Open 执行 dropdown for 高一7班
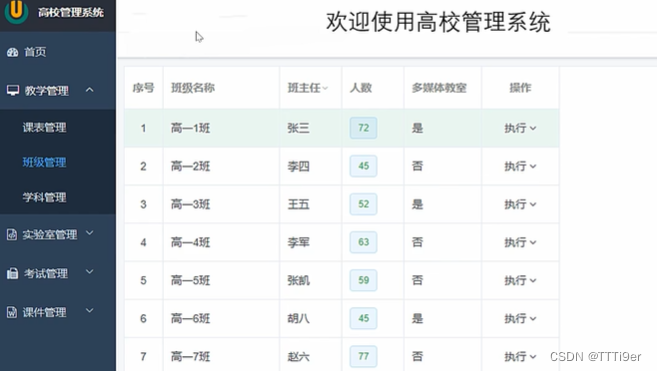 (x=520, y=356)
